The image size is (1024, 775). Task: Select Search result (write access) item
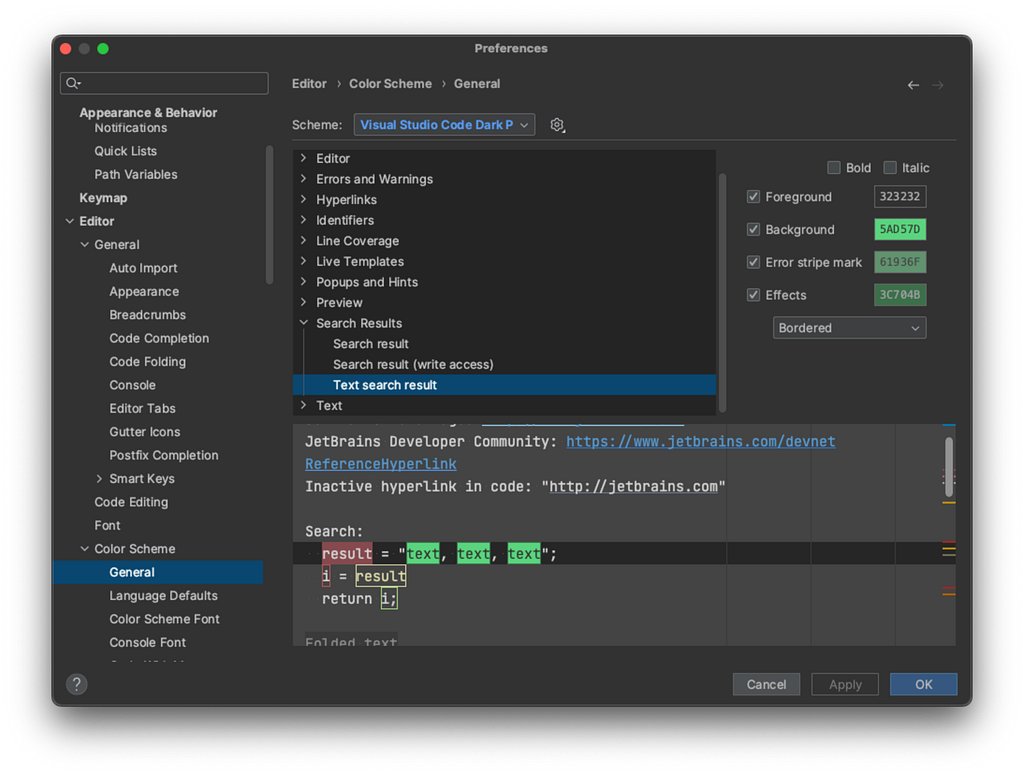pos(413,364)
